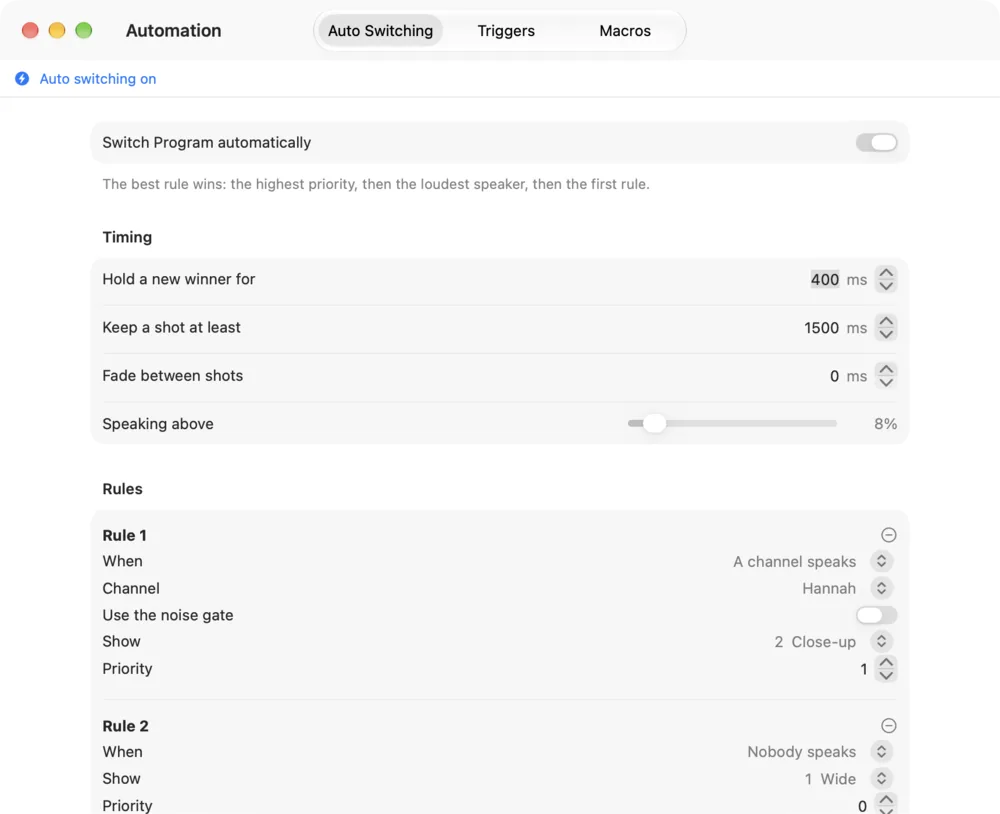
Task: Increase Hold a new winner for value
Action: coord(886,273)
